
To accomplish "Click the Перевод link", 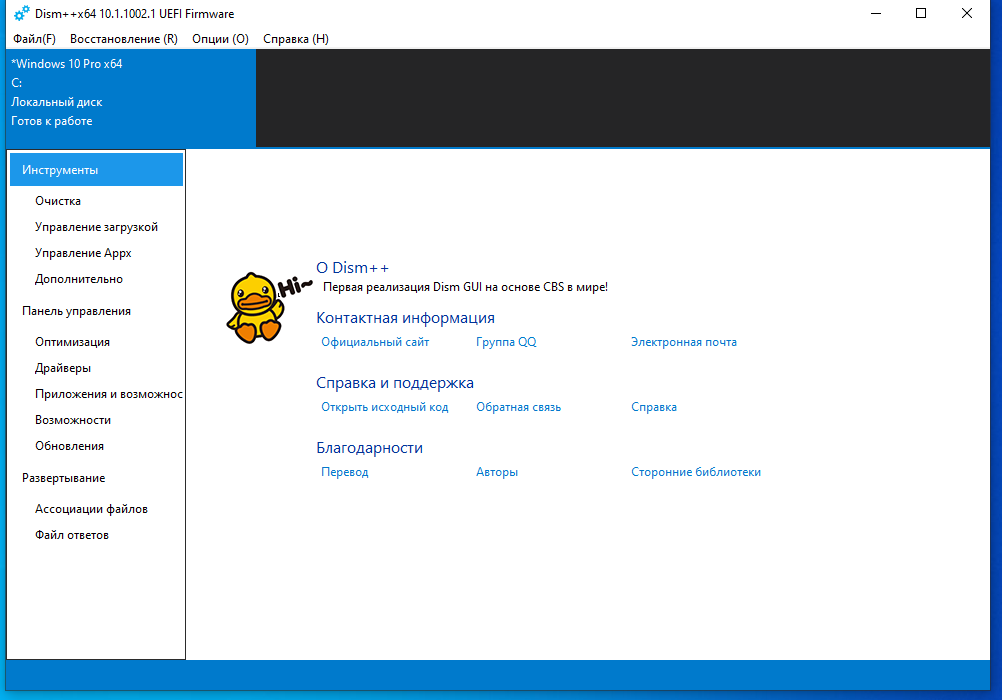I will click(345, 472).
